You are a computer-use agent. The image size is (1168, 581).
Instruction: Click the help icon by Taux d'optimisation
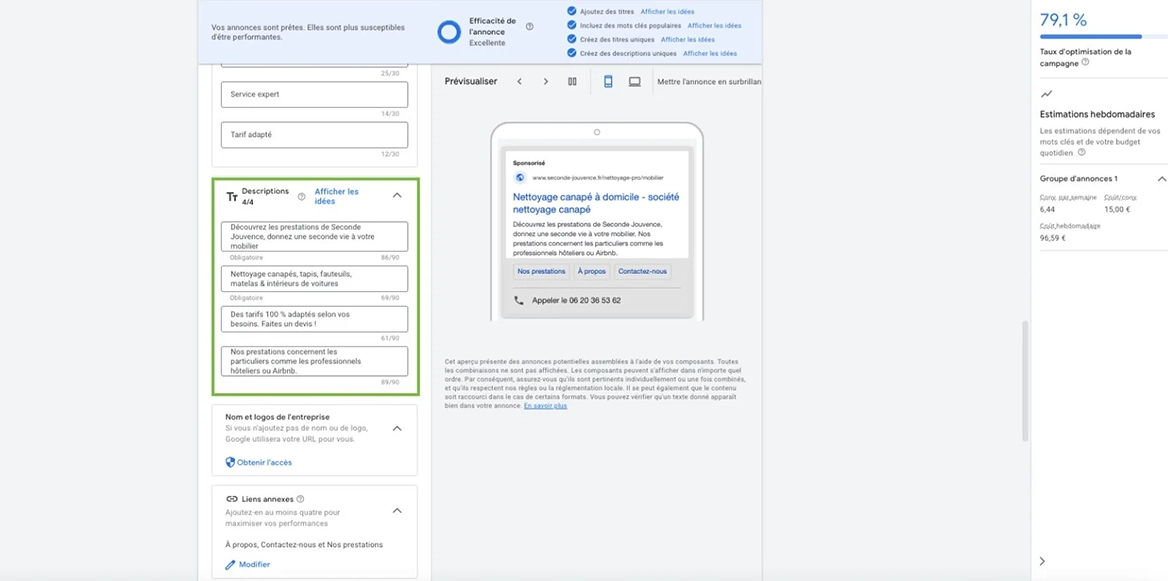coord(1085,63)
